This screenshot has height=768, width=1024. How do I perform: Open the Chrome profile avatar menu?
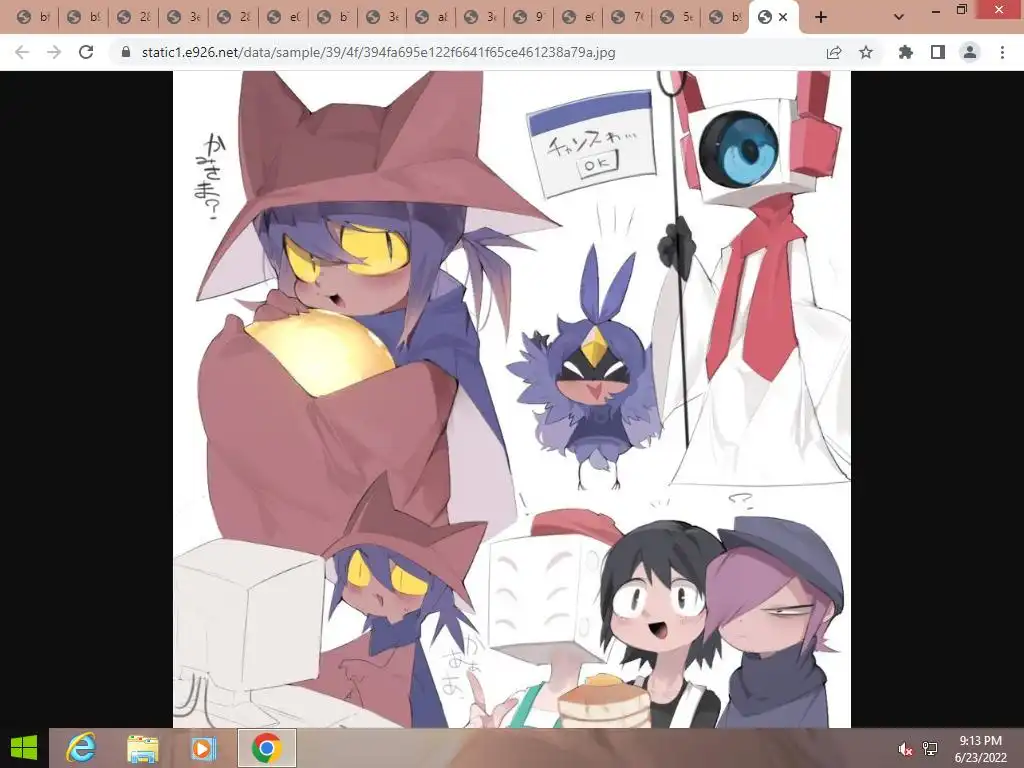tap(970, 52)
